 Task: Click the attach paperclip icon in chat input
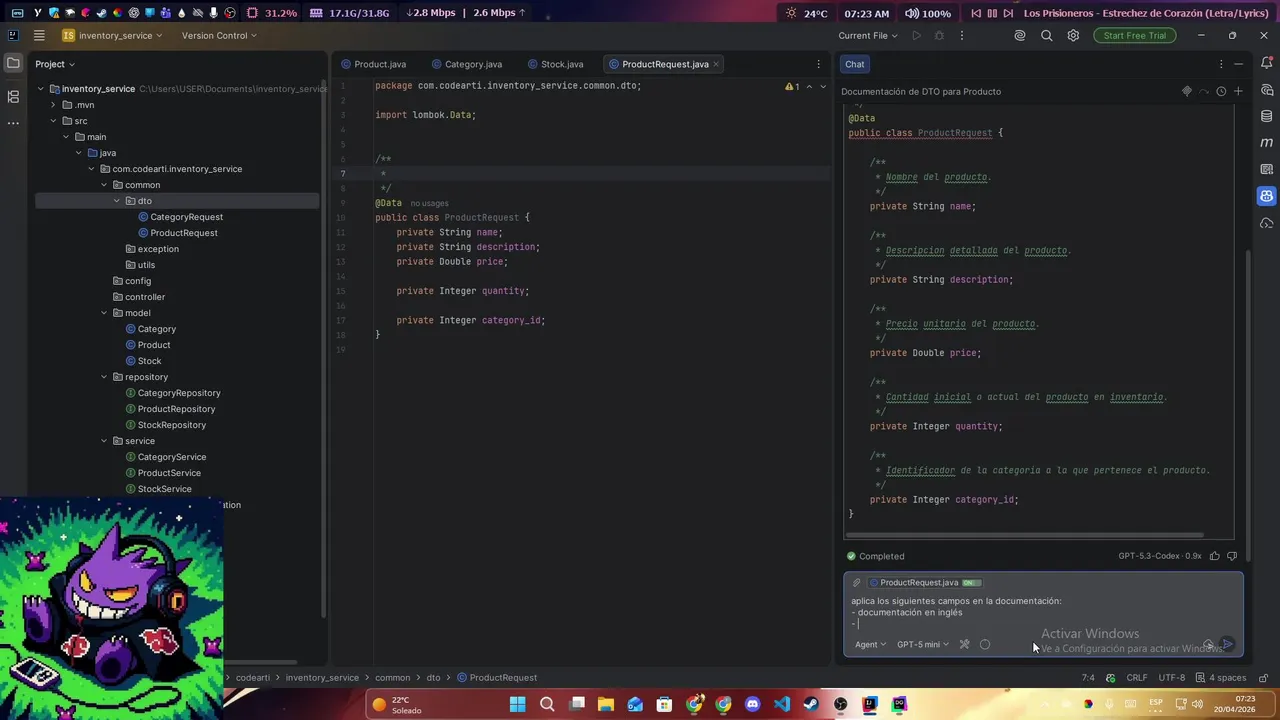point(856,582)
